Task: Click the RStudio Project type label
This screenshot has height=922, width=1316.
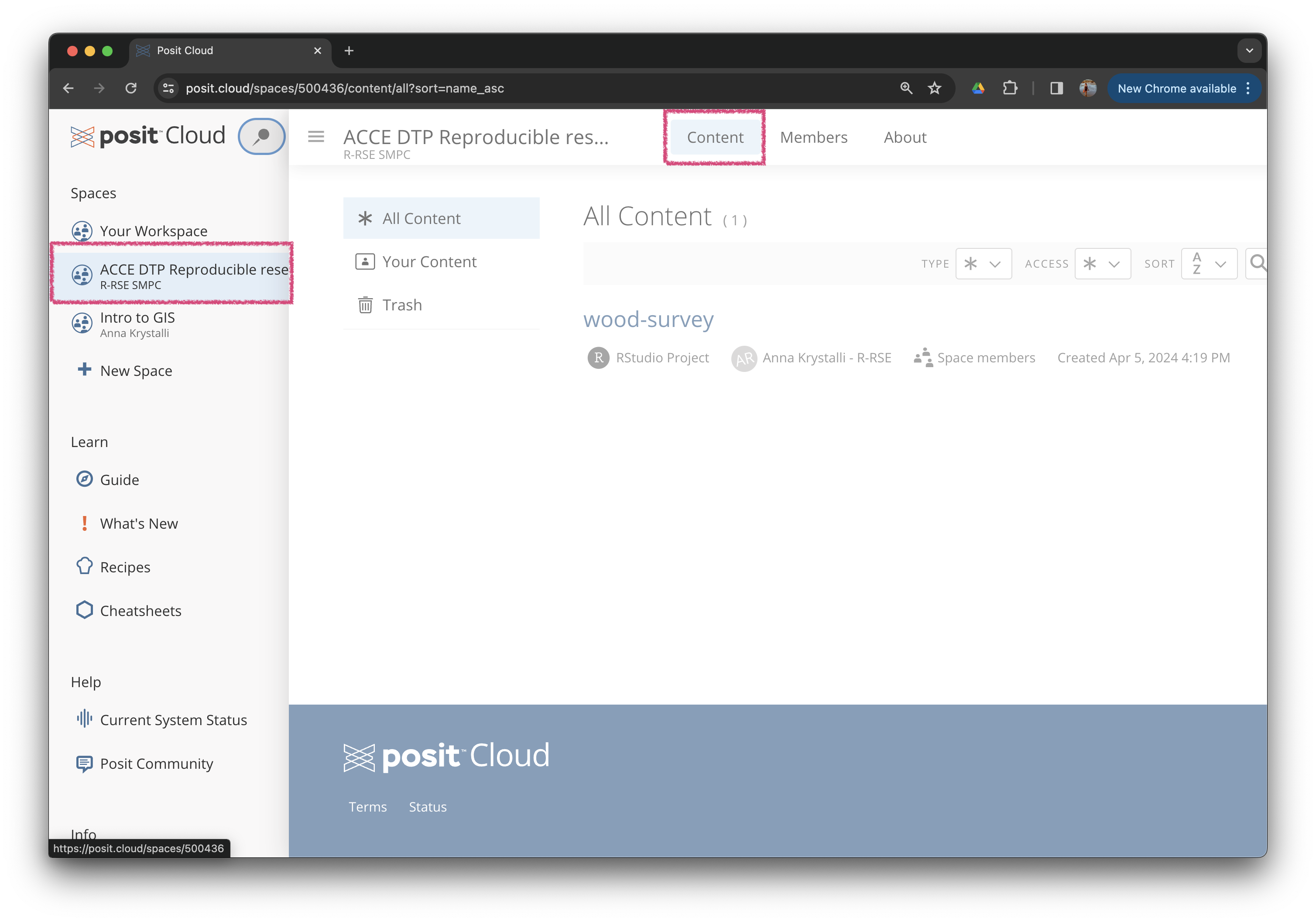Action: click(662, 358)
